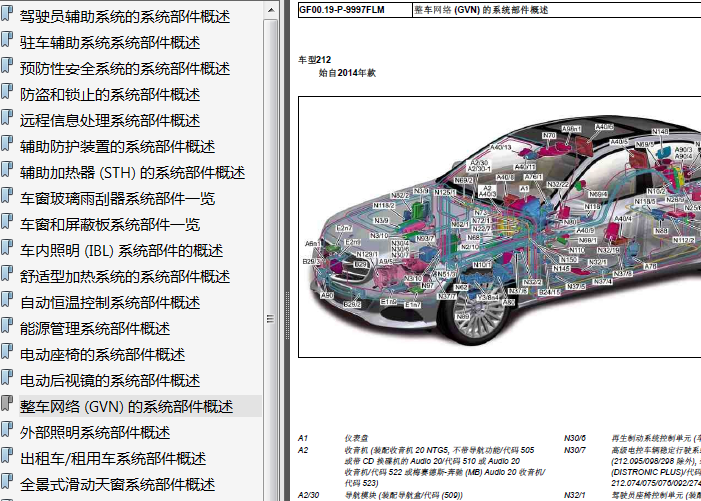
Task: Click bookmark icon beside 电动座椅的系统部件概述
Action: [x=7, y=351]
